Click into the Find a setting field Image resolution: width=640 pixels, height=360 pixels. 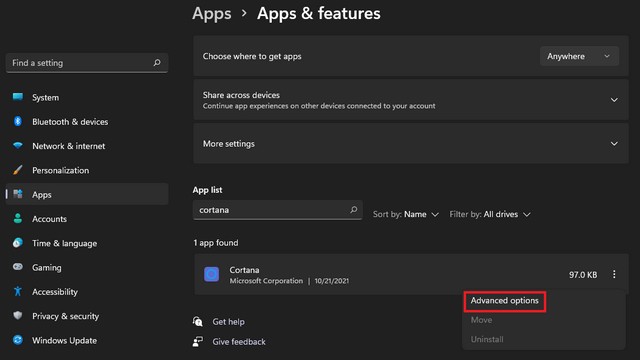click(x=87, y=63)
